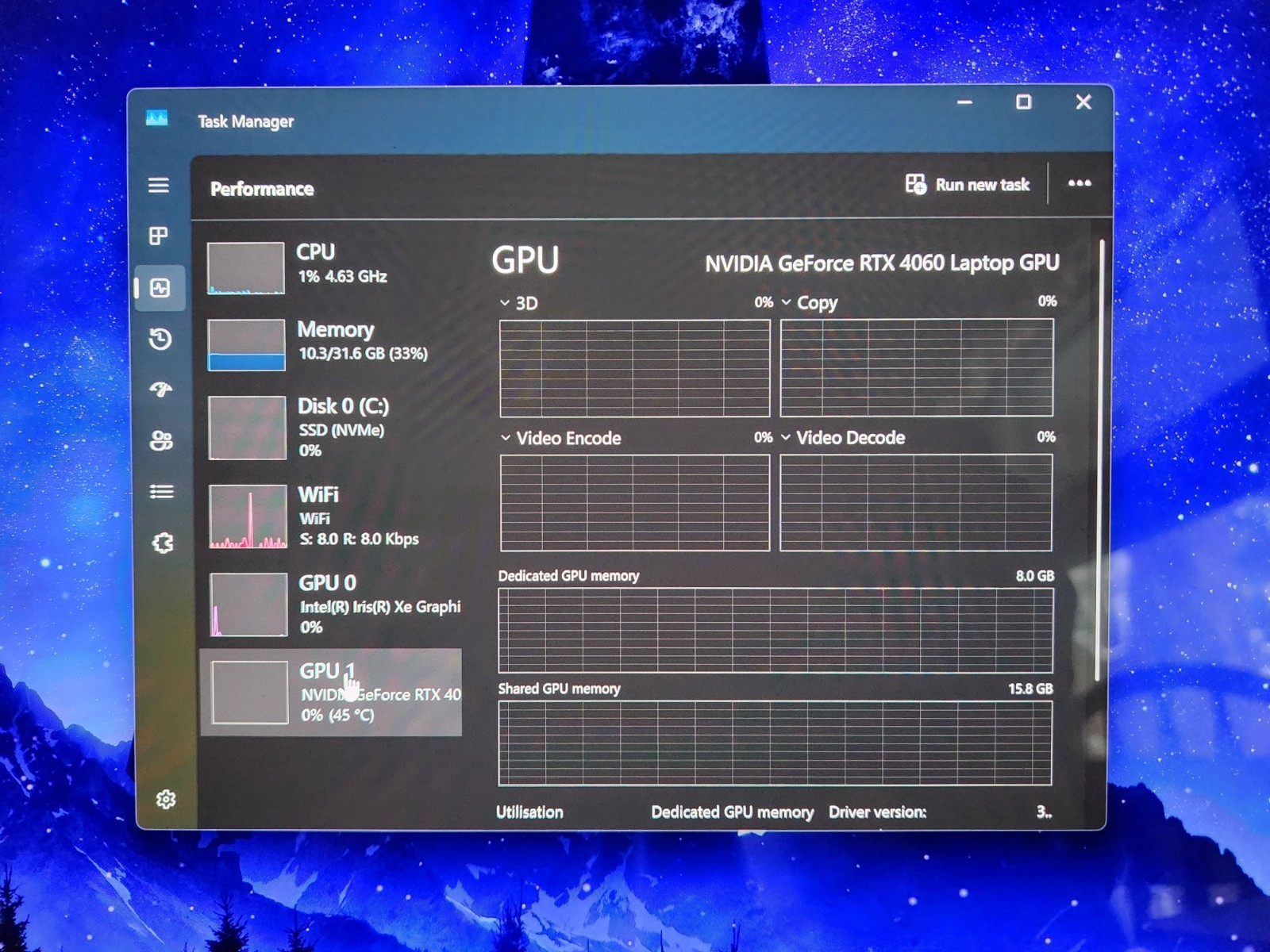This screenshot has height=952, width=1270.
Task: Maximize the Task Manager window
Action: point(1024,102)
